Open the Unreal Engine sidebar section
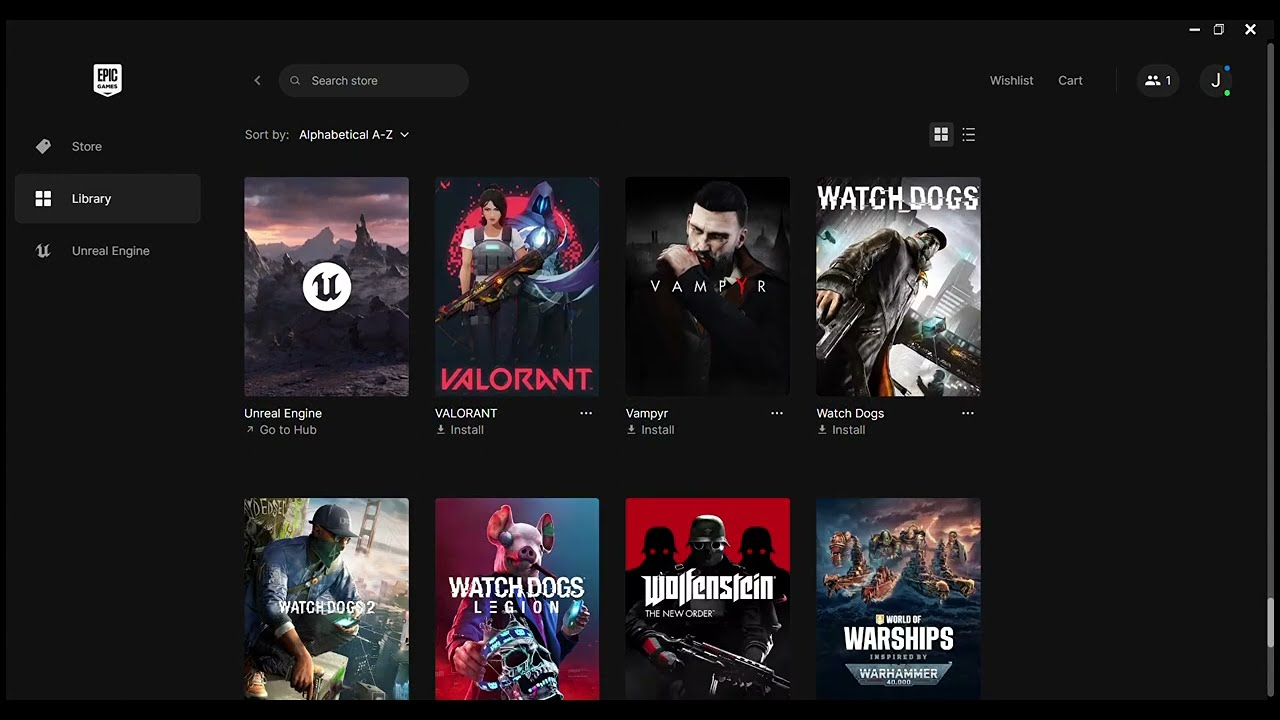This screenshot has height=720, width=1280. [107, 251]
